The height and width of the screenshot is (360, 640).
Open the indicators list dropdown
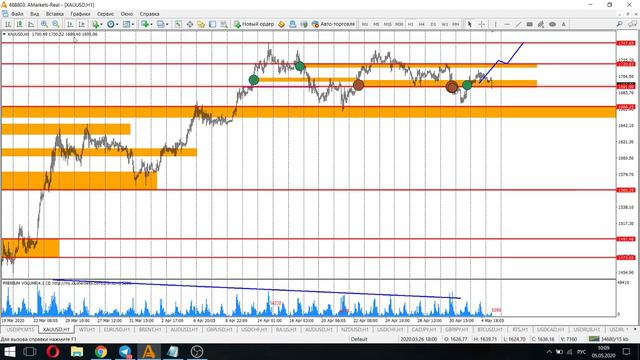[x=97, y=24]
